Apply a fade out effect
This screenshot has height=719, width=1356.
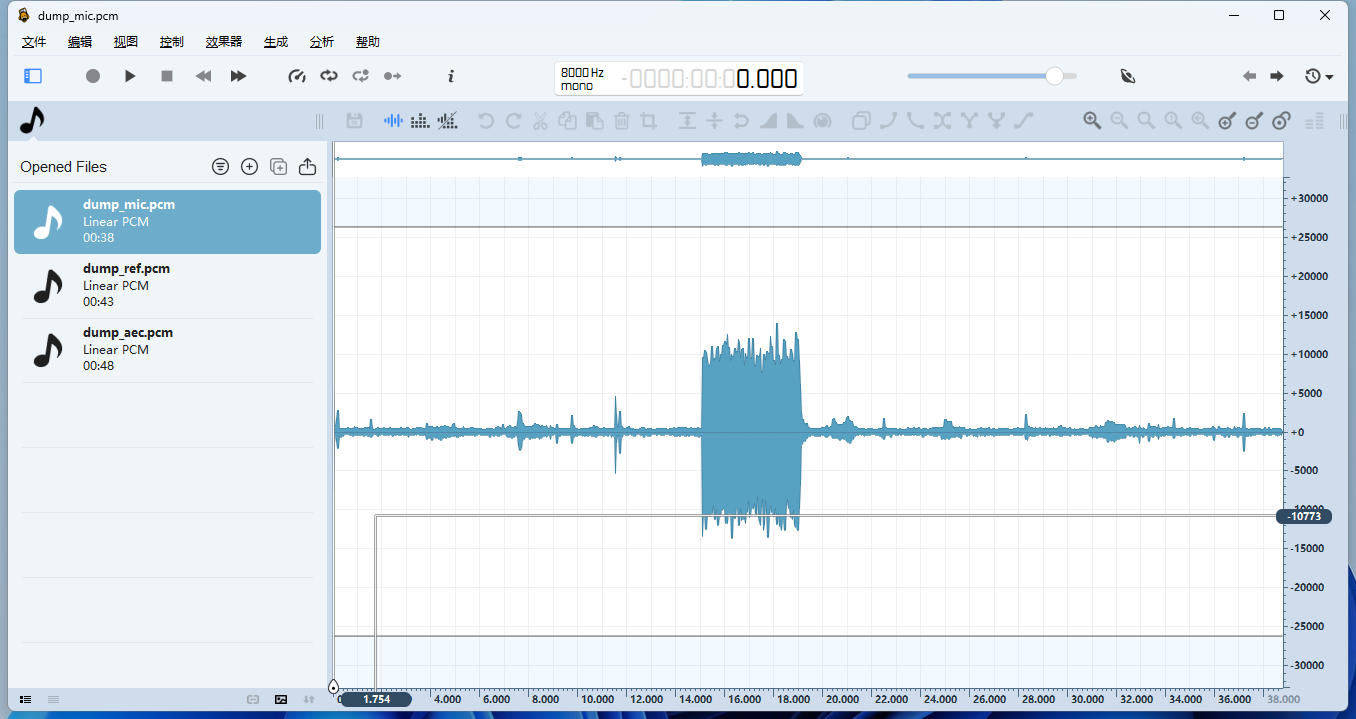click(795, 121)
